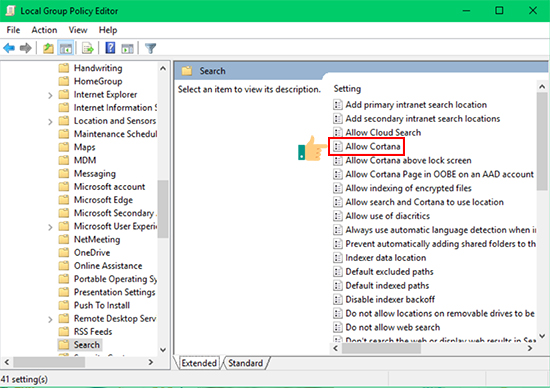Click the Forward arrow toolbar icon
The height and width of the screenshot is (388, 550).
pyautogui.click(x=26, y=48)
